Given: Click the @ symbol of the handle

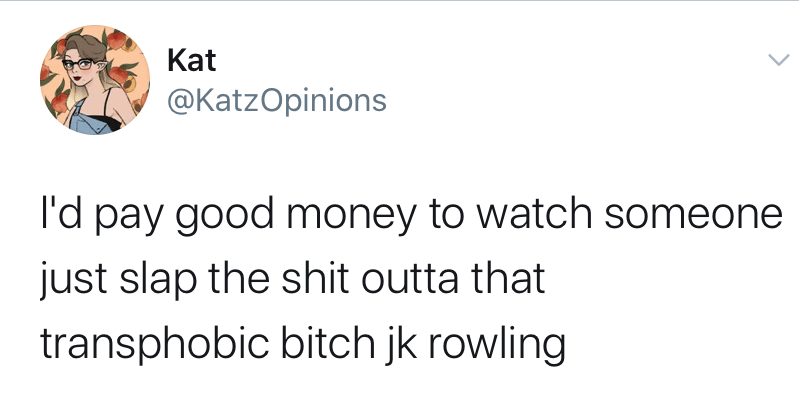Looking at the screenshot, I should (x=179, y=101).
